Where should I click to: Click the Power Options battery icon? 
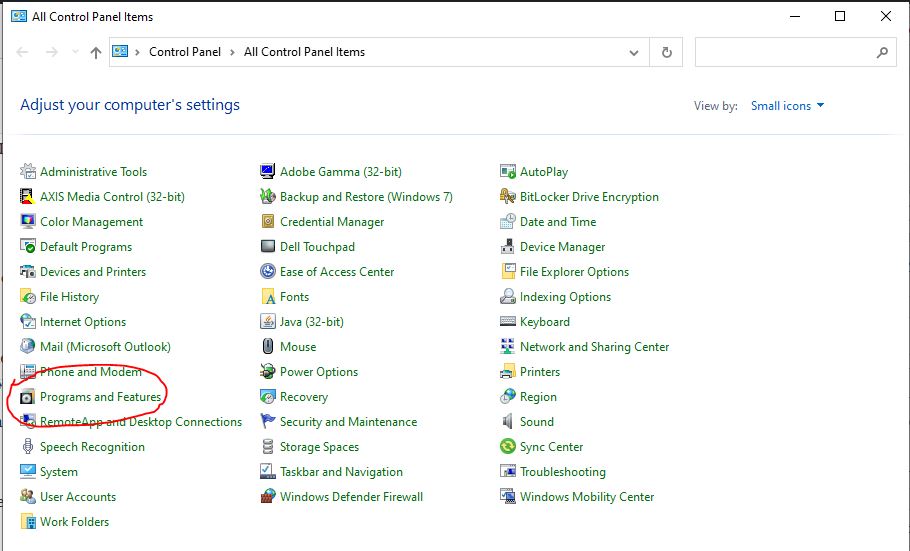coord(268,371)
